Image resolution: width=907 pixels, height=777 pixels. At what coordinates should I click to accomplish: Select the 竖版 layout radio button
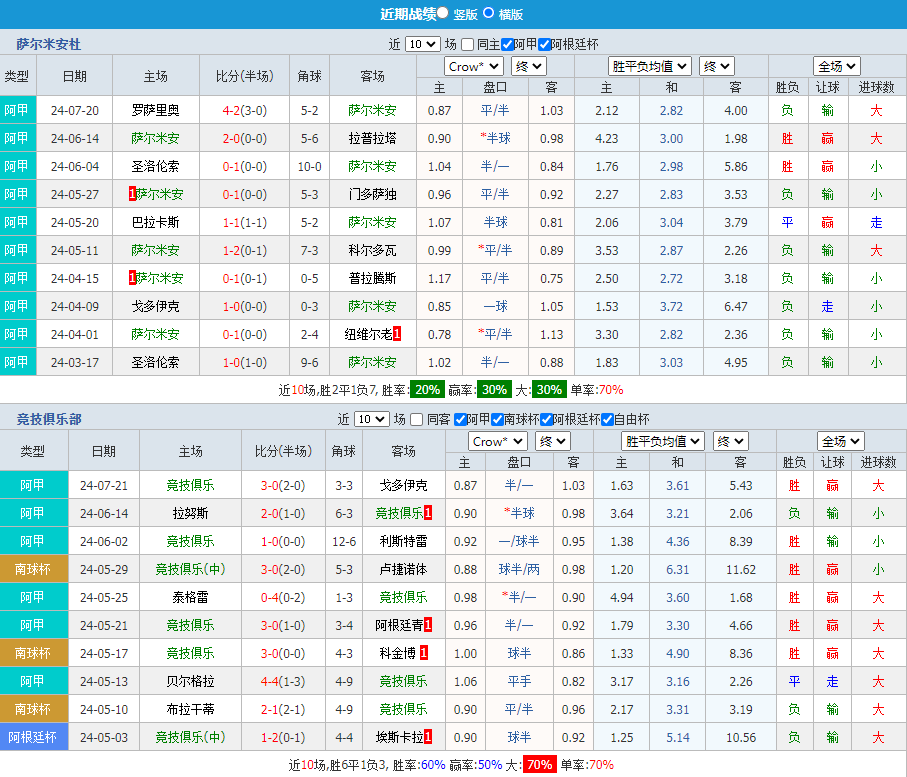pyautogui.click(x=443, y=13)
